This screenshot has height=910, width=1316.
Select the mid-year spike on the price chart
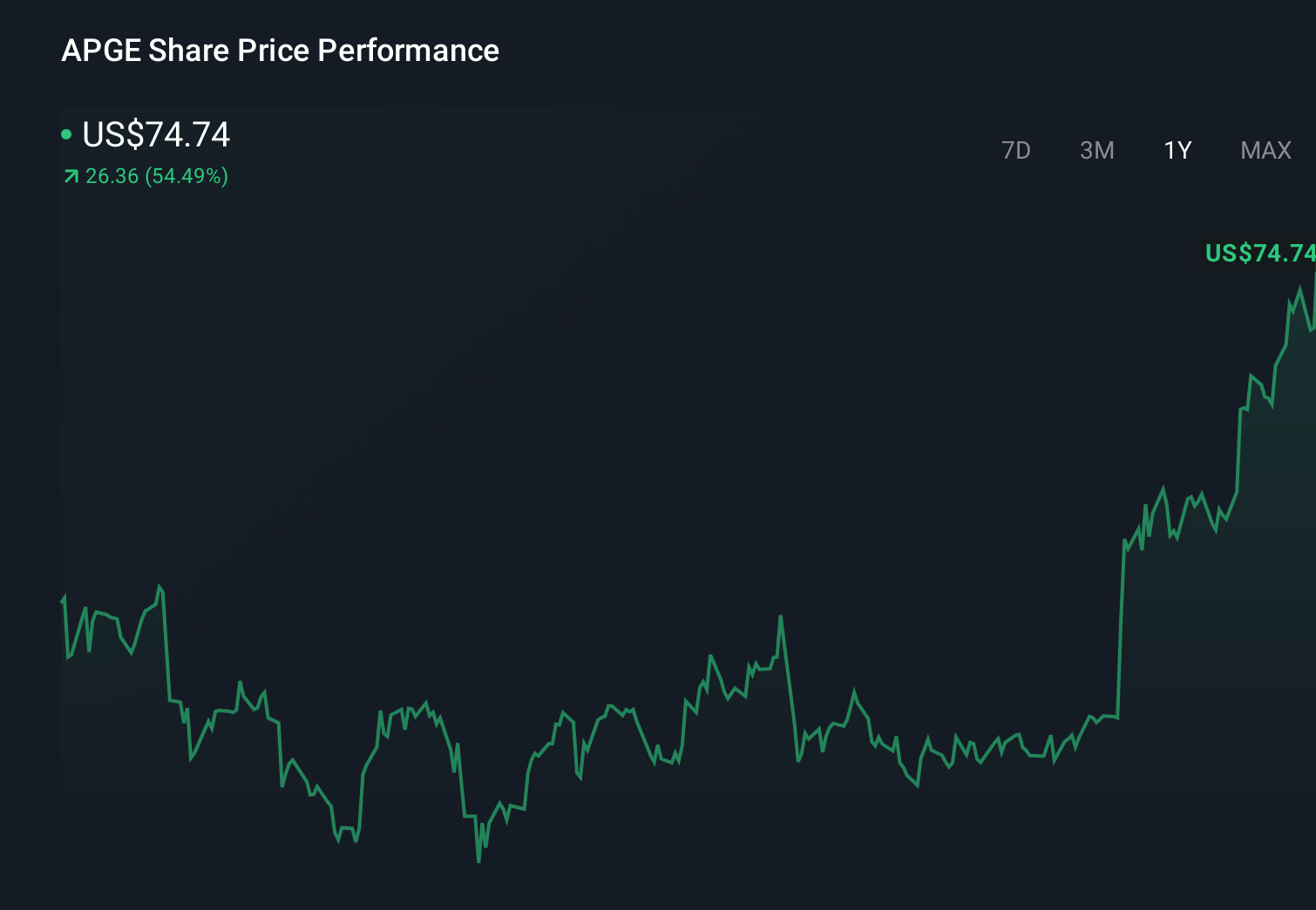[781, 616]
